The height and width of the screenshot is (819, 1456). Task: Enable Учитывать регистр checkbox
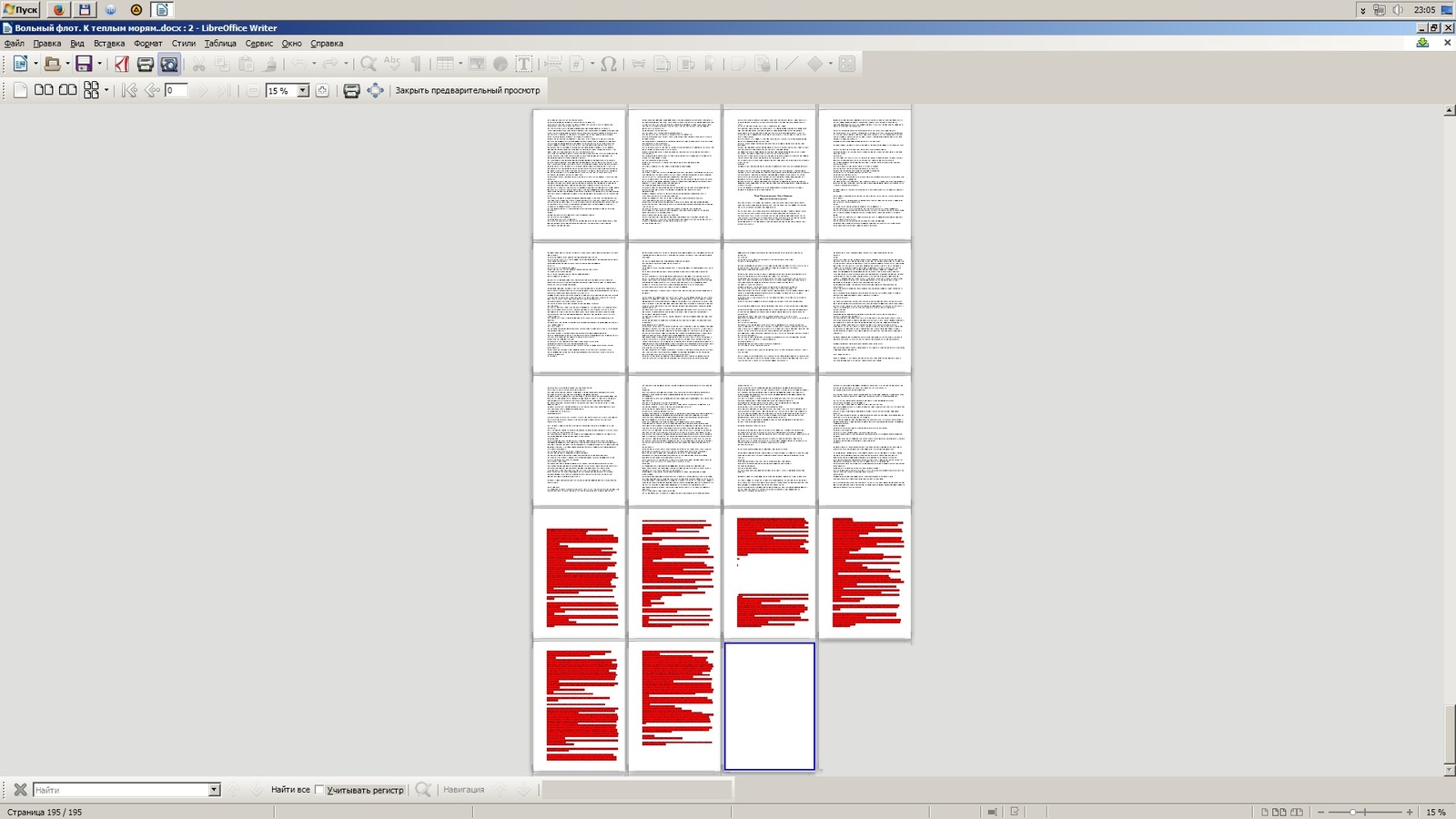click(x=319, y=790)
